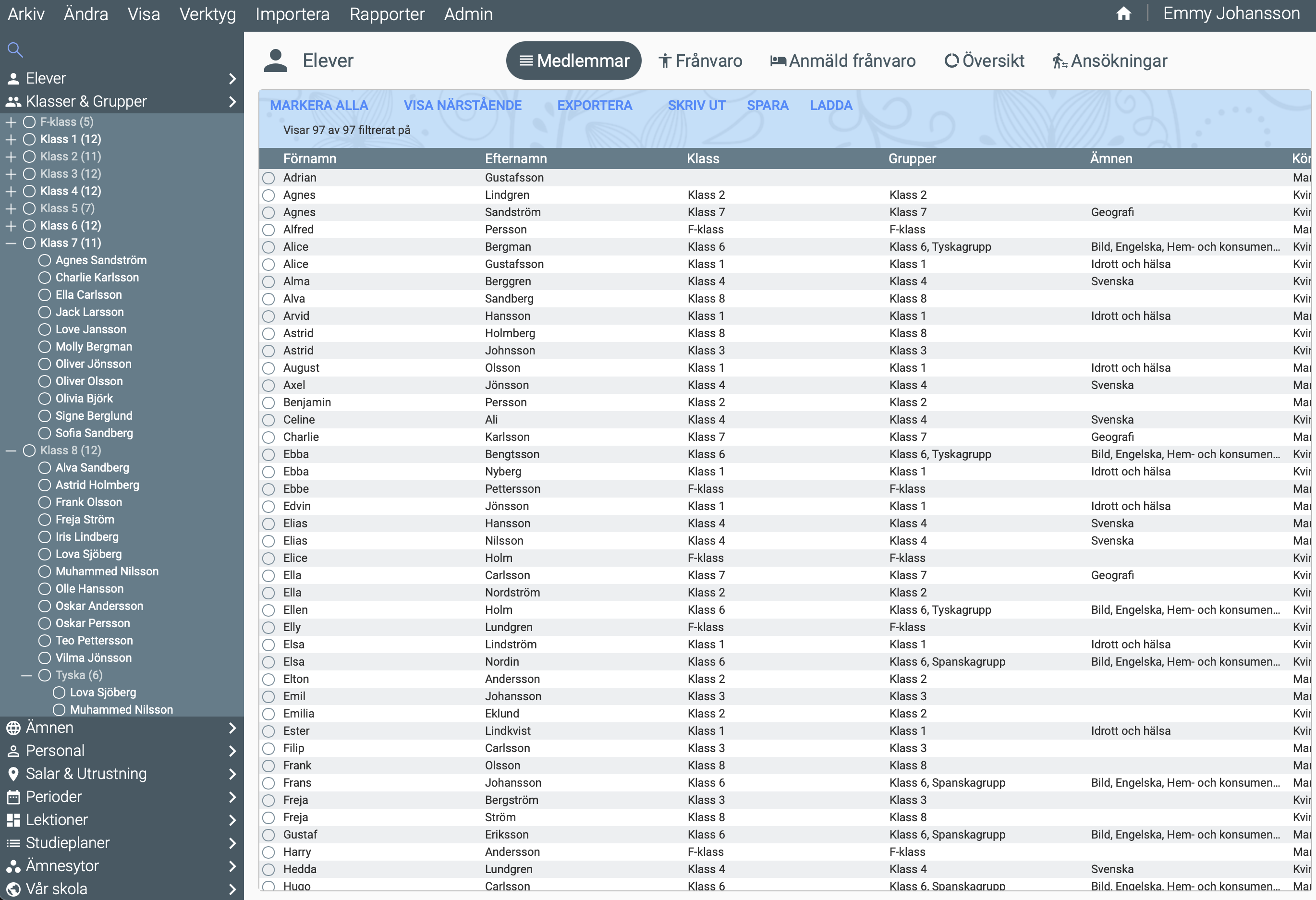
Task: Collapse the Klass 7 (11) tree node
Action: point(11,243)
